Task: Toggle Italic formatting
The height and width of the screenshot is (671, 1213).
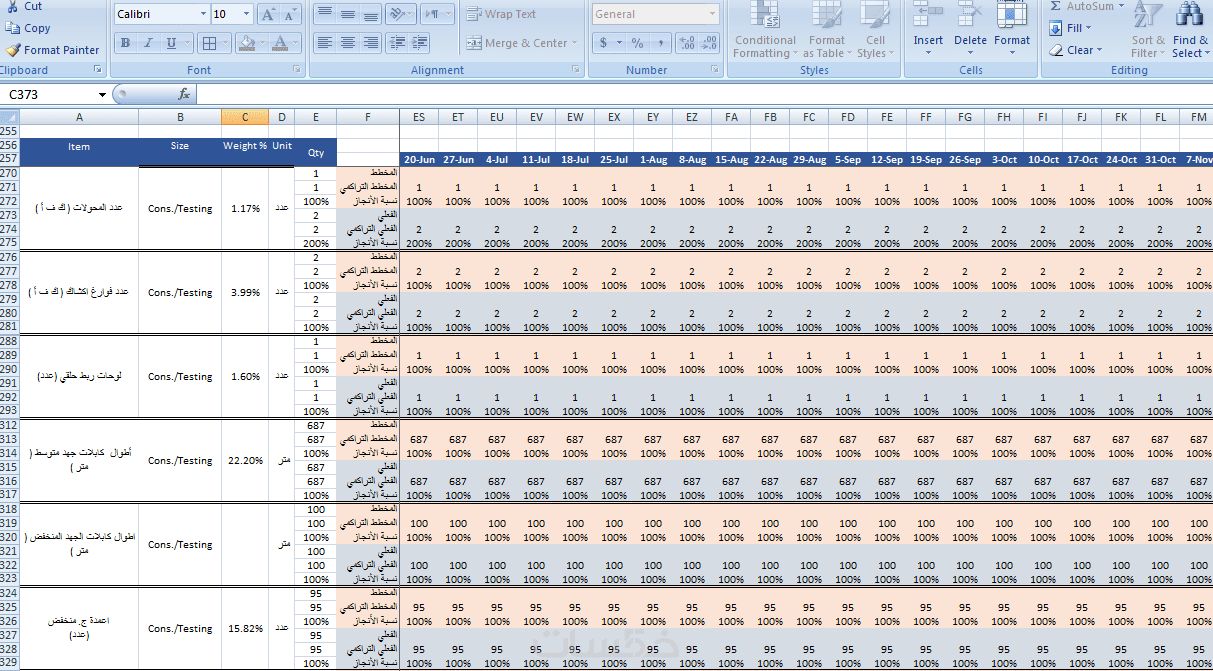Action: point(148,43)
